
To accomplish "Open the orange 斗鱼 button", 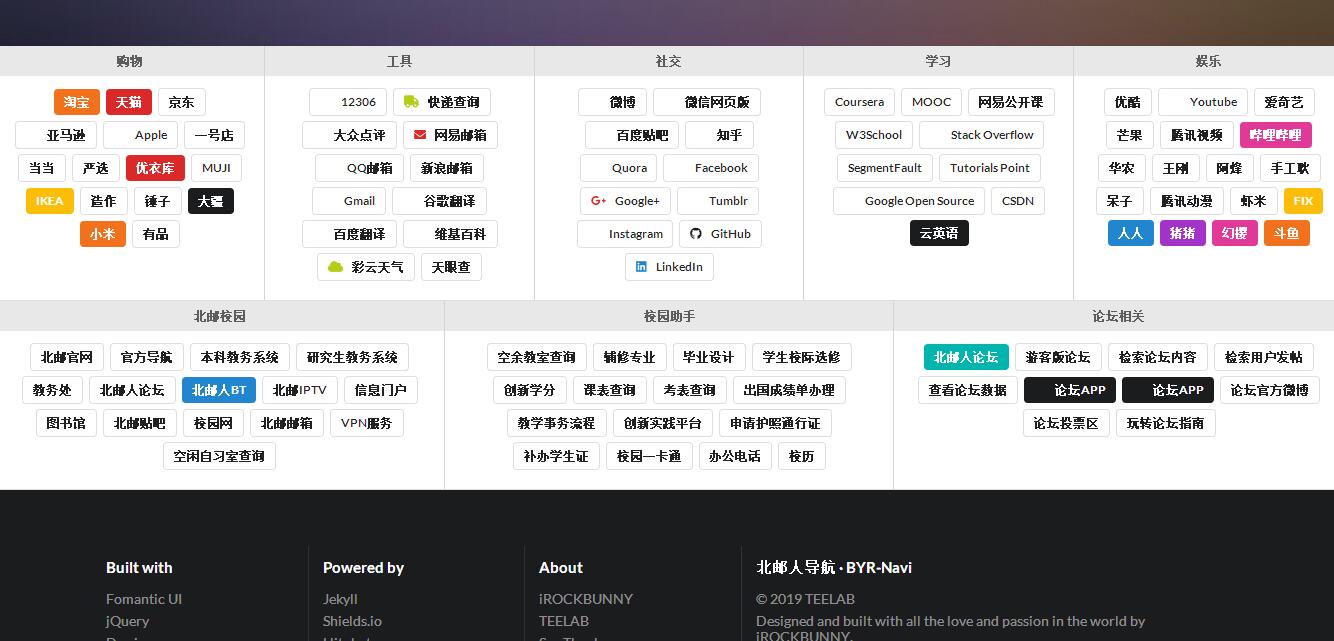I will click(x=1287, y=233).
